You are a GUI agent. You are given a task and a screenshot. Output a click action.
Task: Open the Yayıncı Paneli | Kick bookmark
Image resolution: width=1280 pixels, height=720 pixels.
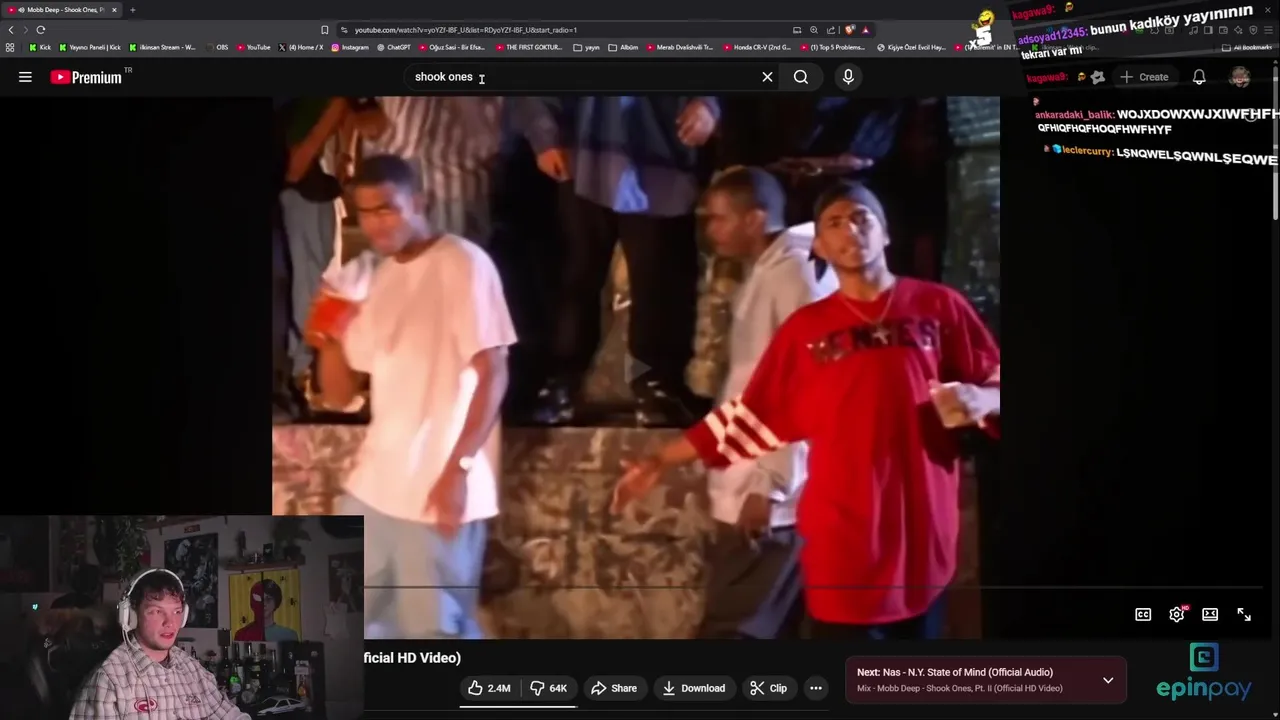[90, 47]
